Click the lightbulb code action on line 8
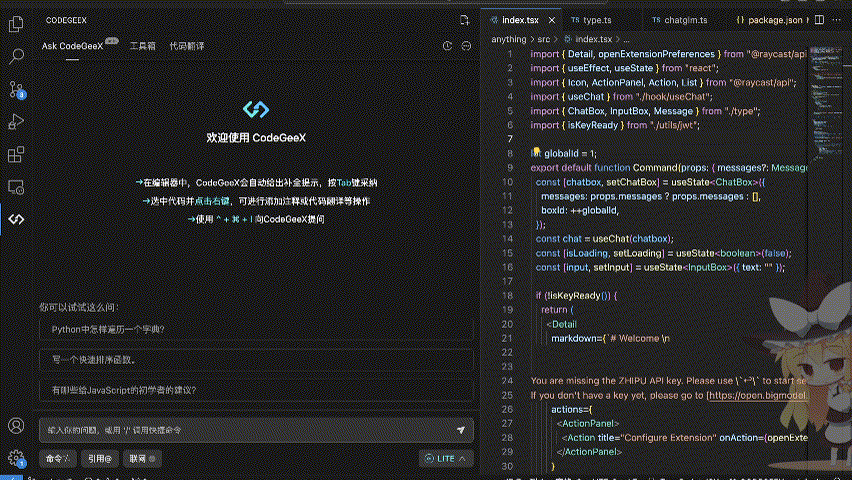852x480 pixels. (536, 151)
